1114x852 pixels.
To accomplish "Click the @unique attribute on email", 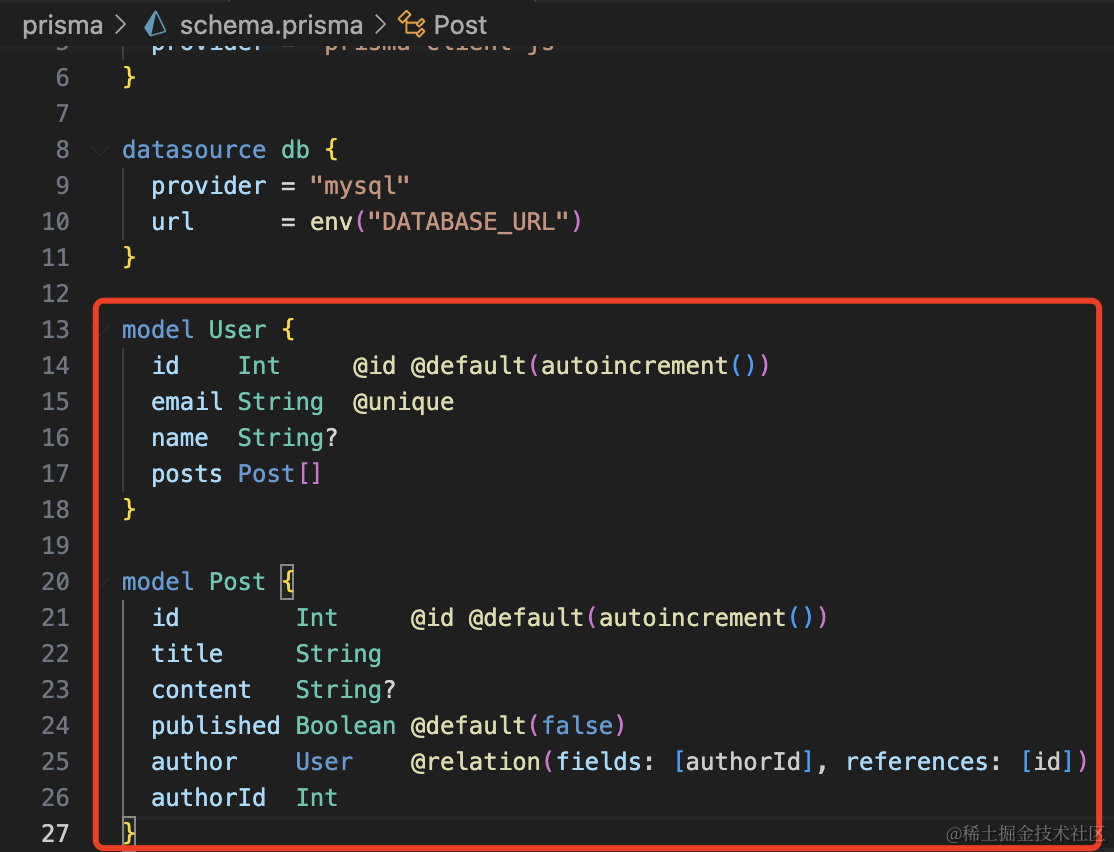I will tap(403, 402).
